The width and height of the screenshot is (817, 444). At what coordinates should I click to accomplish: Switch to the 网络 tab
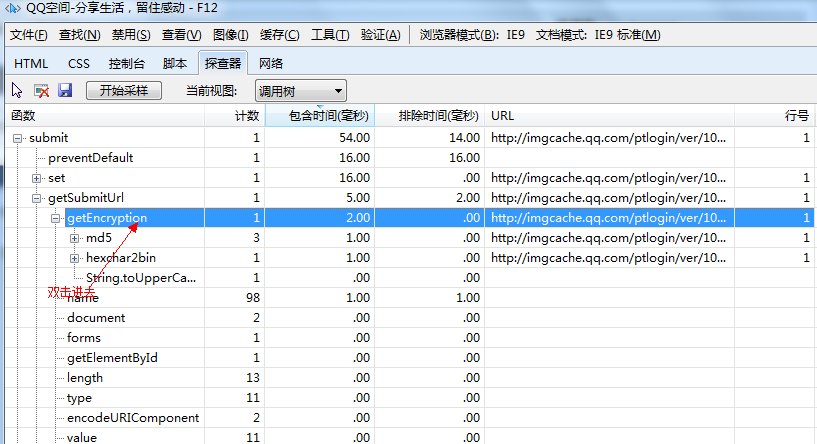click(x=271, y=64)
